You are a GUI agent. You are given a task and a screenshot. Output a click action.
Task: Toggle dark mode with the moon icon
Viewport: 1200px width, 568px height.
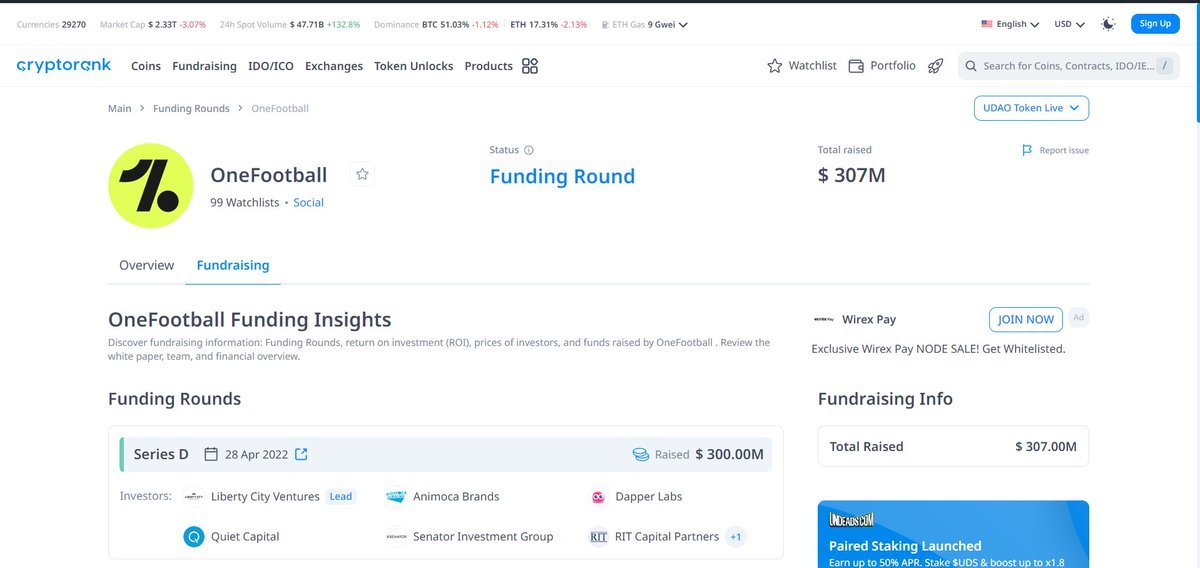[x=1108, y=24]
